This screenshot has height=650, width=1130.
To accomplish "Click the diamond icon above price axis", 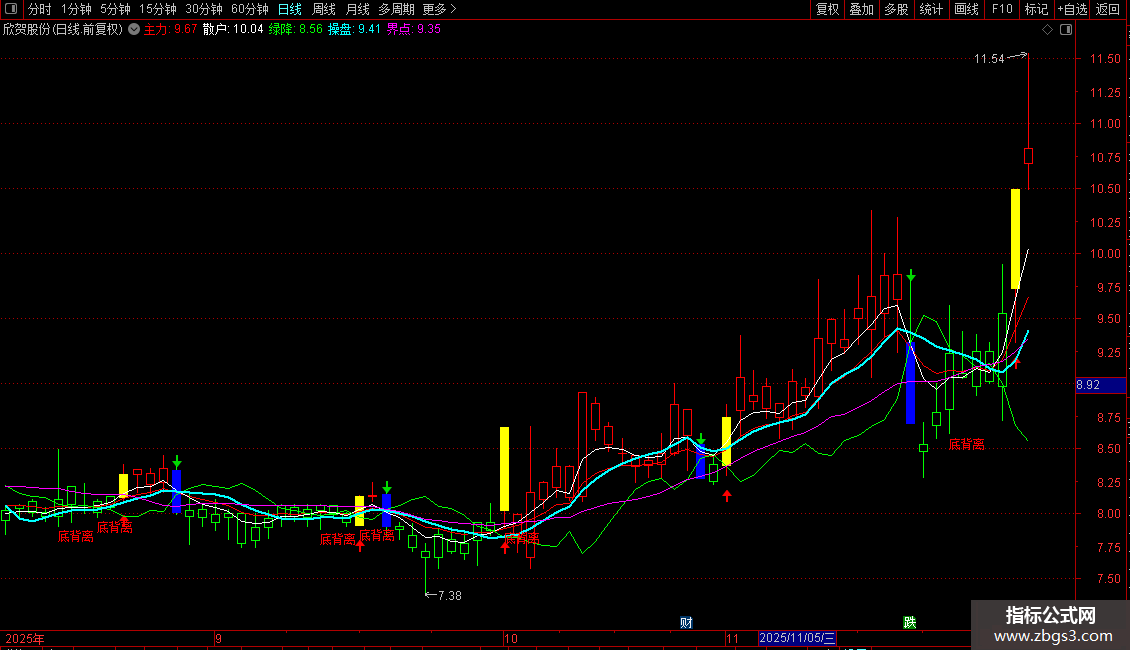I will [1048, 30].
